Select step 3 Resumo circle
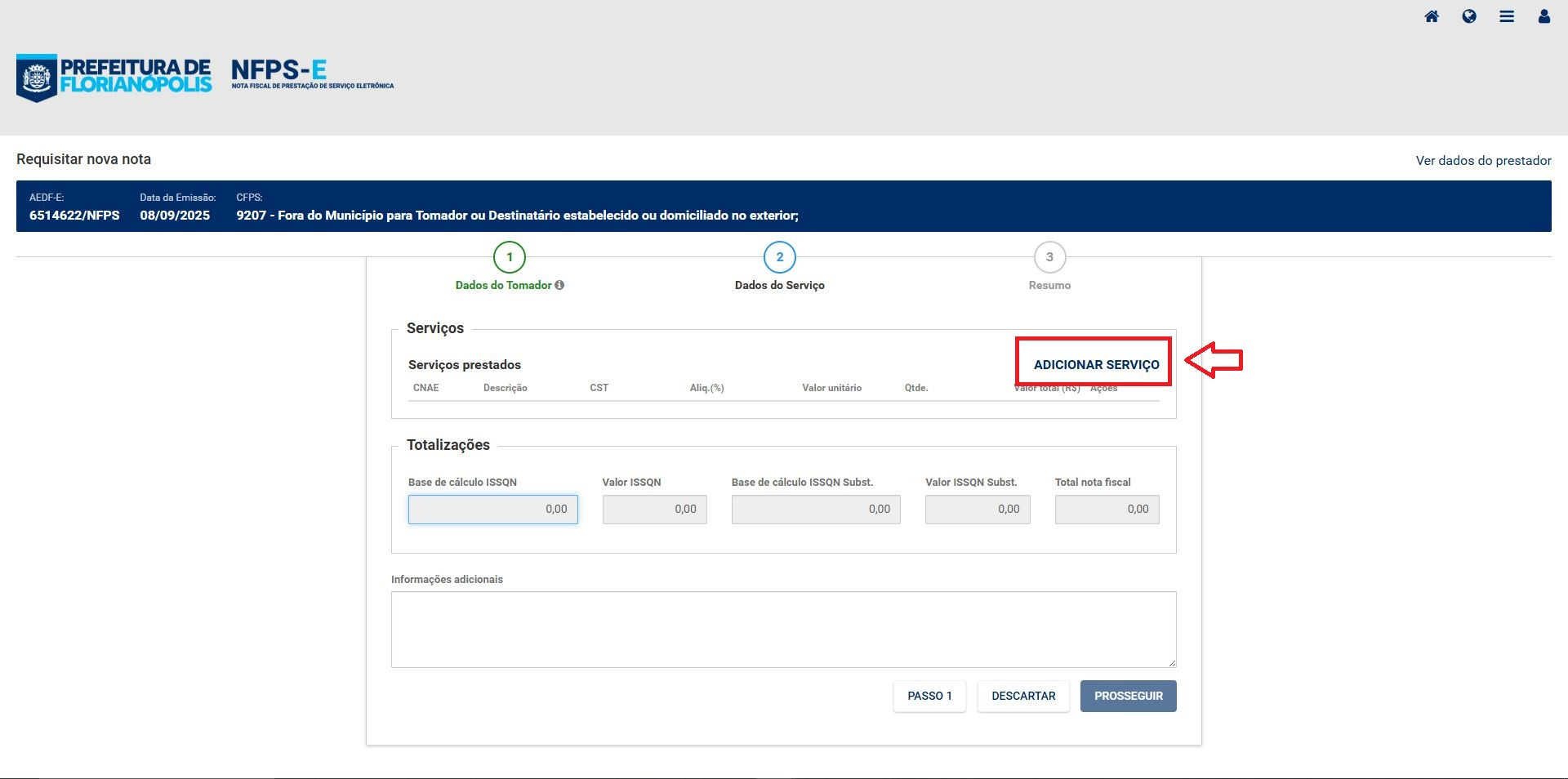1568x779 pixels. 1049,257
